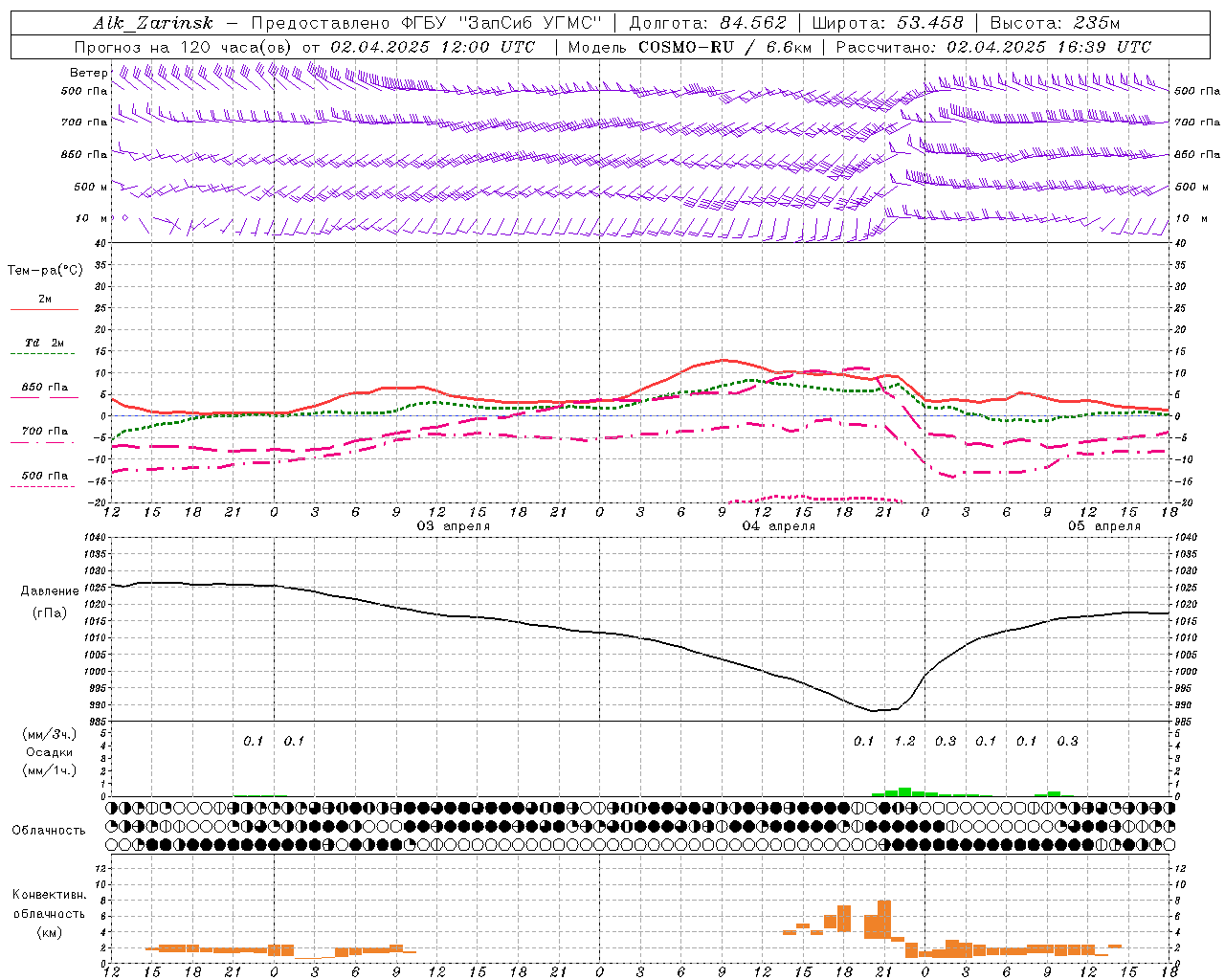Click the '700 гПа' temperature legend entry
1225x980 pixels.
click(45, 431)
